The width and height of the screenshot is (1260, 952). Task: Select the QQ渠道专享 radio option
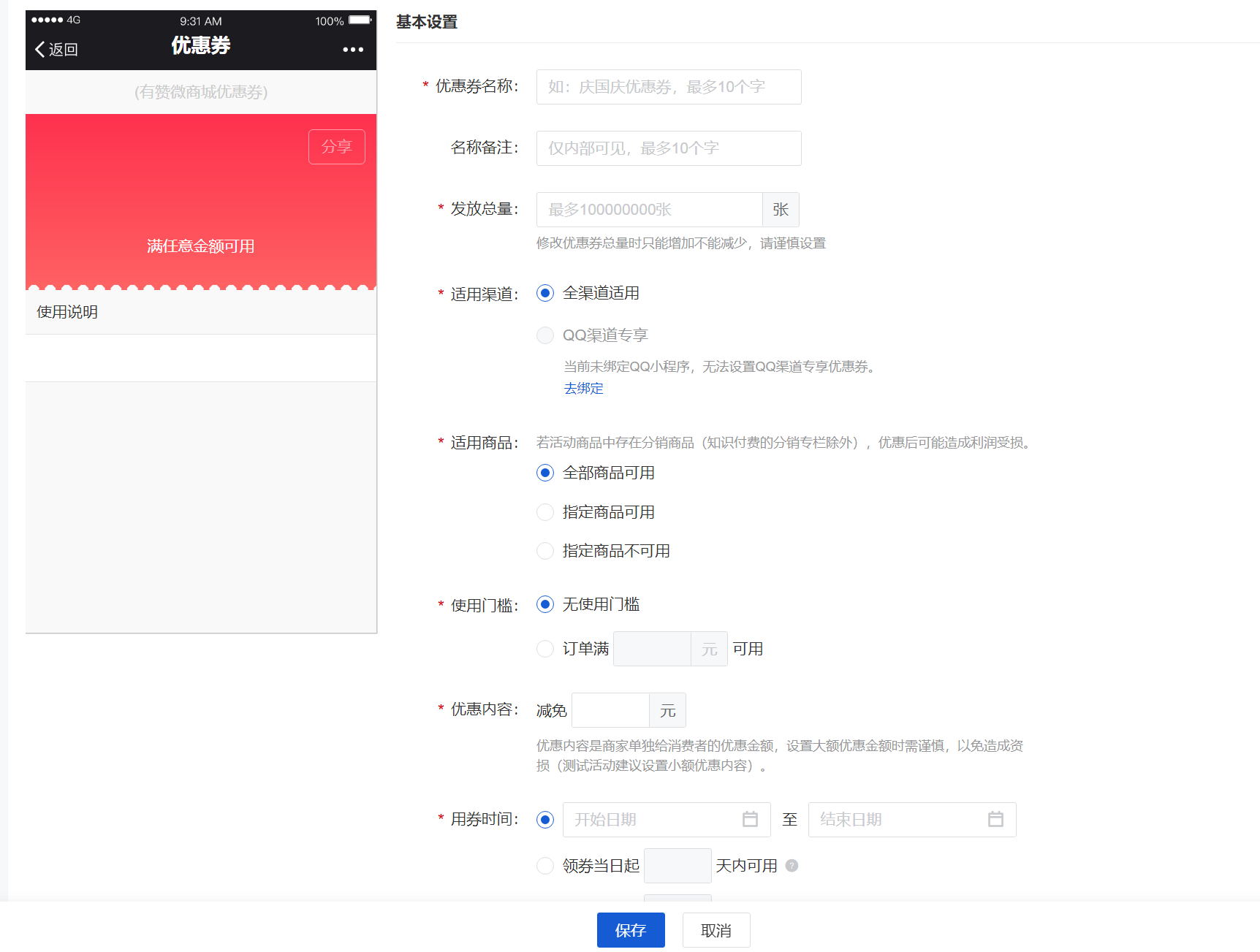point(545,335)
